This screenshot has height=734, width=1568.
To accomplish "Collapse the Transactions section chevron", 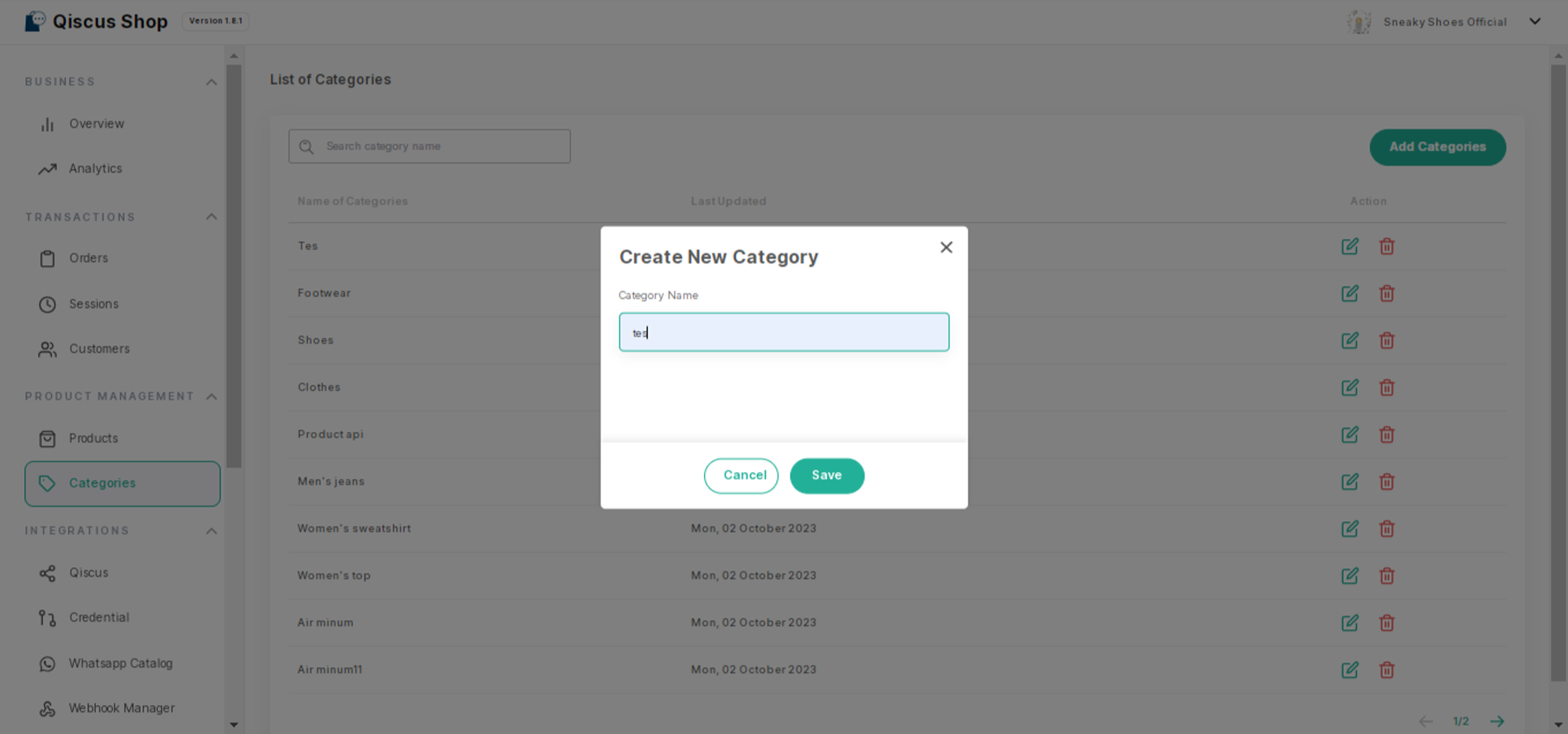I will [211, 217].
